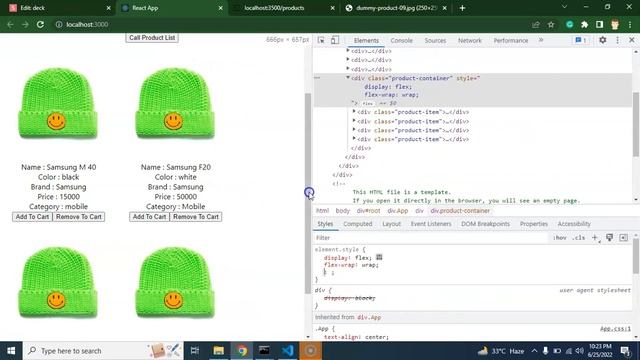Reload the localhost:3000 page

click(x=40, y=24)
